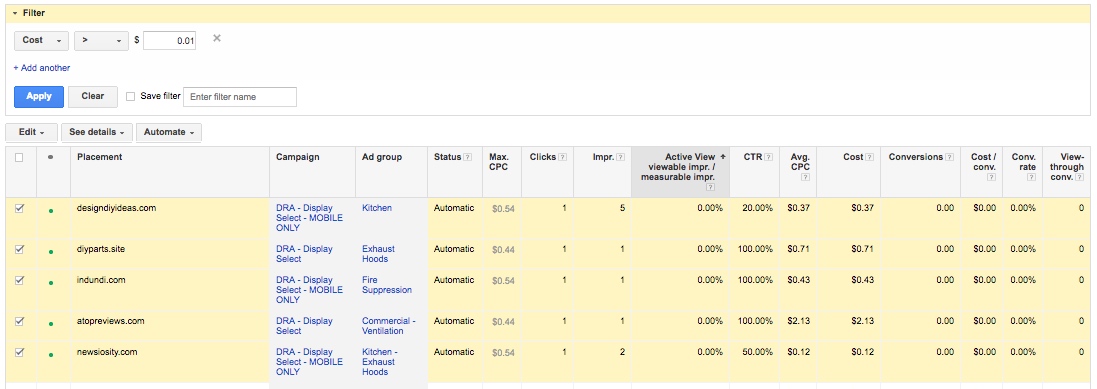Sort table by Cost column header
1097x389 pixels.
pyautogui.click(x=853, y=157)
